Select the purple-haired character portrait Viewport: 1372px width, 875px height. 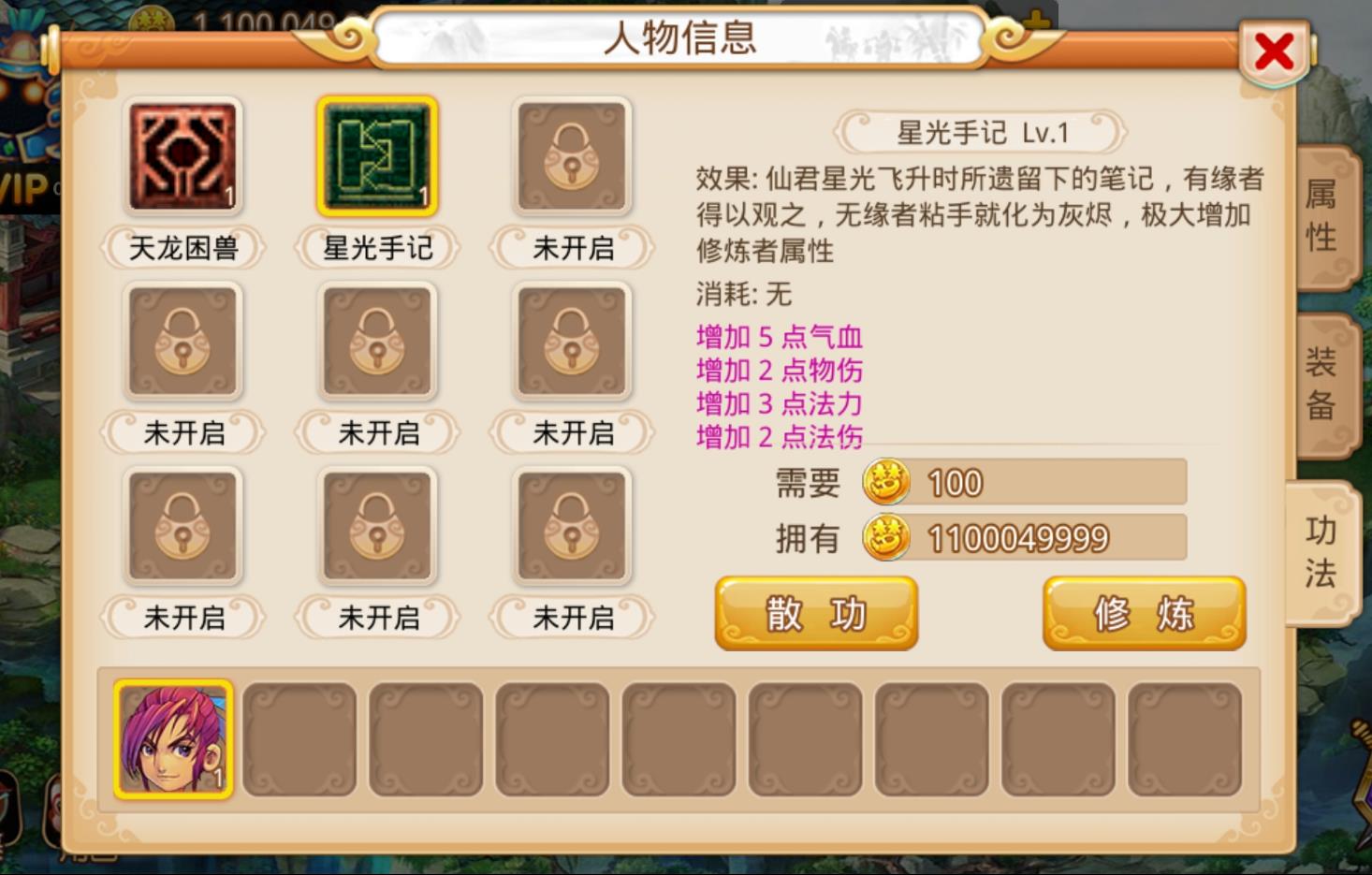pyautogui.click(x=173, y=739)
